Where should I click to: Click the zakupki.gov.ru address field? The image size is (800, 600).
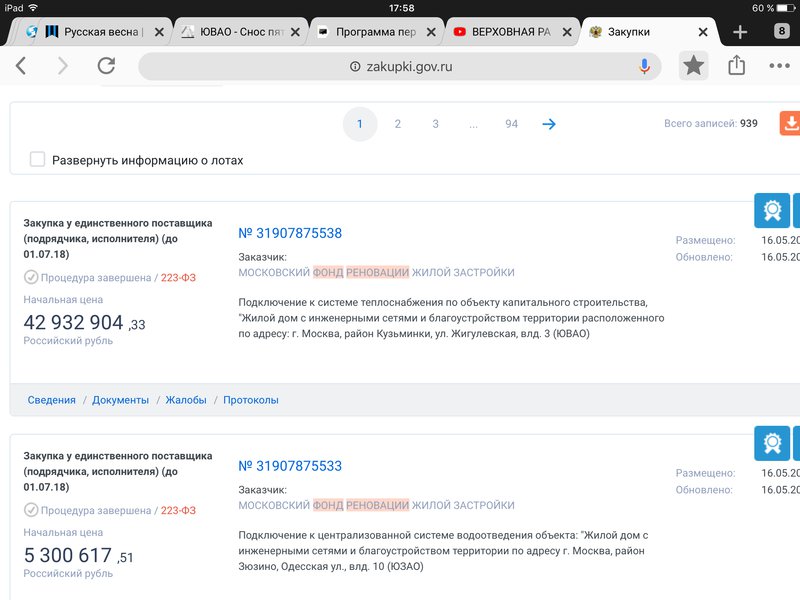pyautogui.click(x=400, y=66)
